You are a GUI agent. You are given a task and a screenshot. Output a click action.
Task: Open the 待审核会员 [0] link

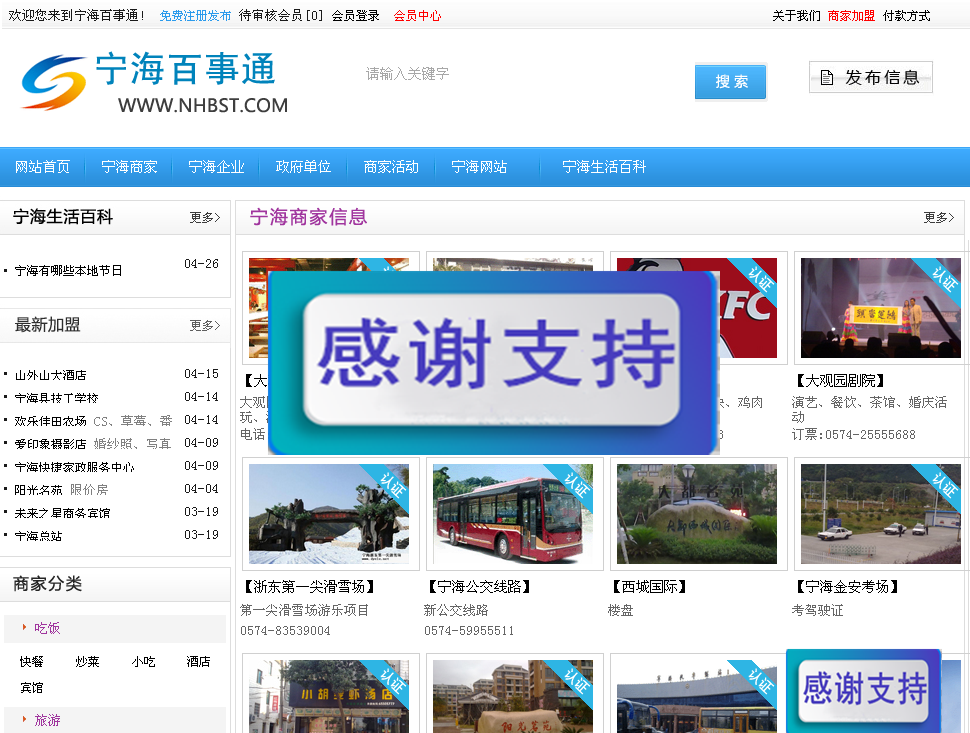[x=281, y=15]
